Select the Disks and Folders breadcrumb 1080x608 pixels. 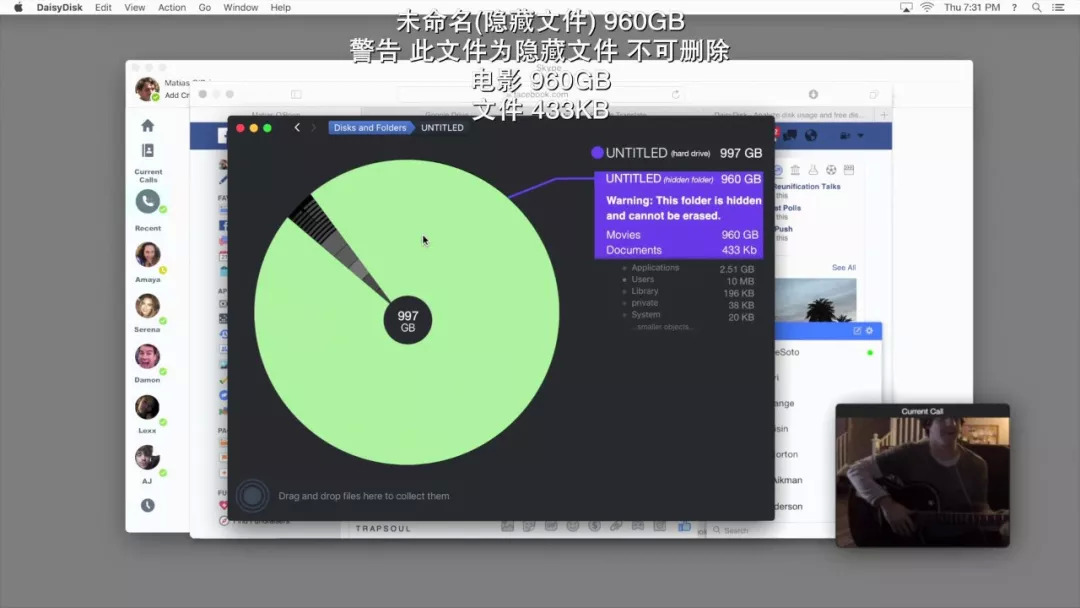pos(370,127)
